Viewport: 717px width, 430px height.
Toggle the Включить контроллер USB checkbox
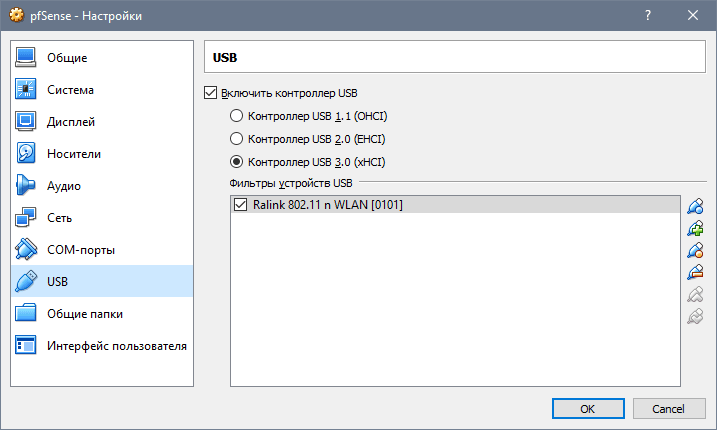pos(210,93)
